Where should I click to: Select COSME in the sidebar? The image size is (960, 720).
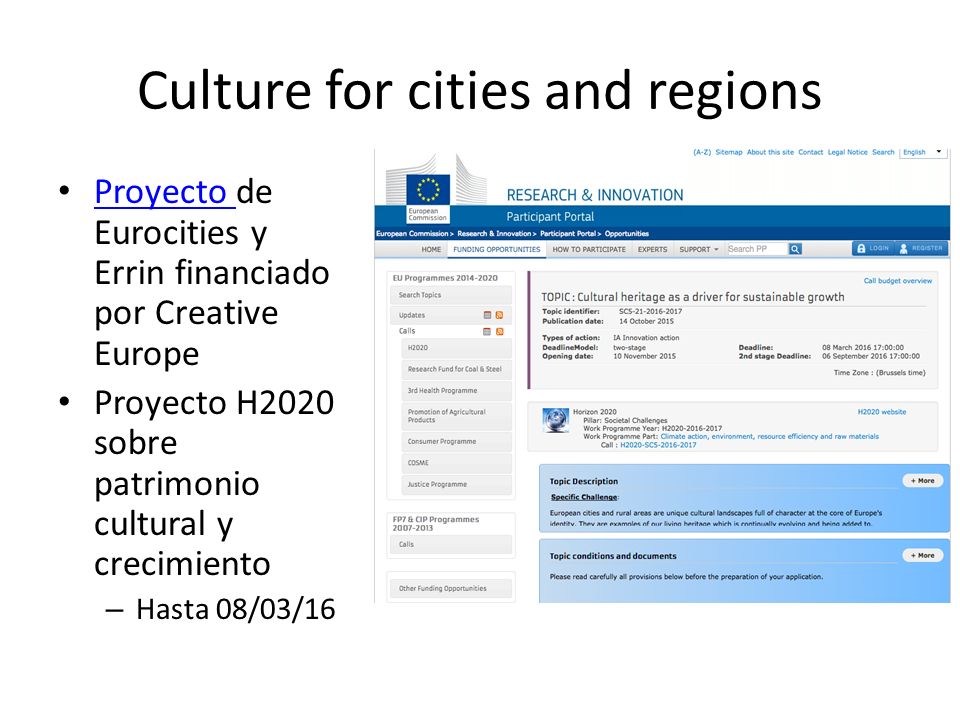click(x=456, y=463)
